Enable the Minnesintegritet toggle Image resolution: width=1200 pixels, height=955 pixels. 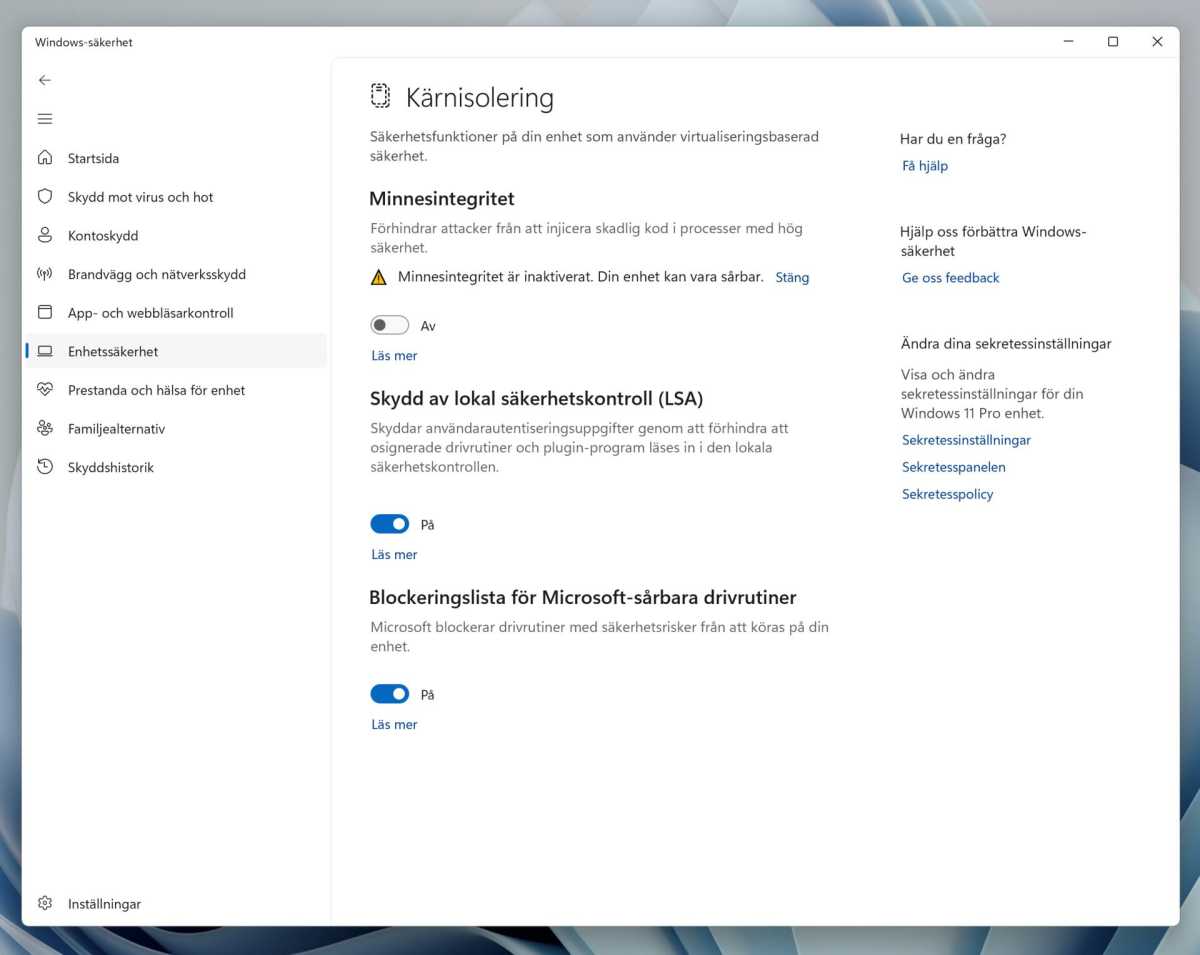point(389,325)
